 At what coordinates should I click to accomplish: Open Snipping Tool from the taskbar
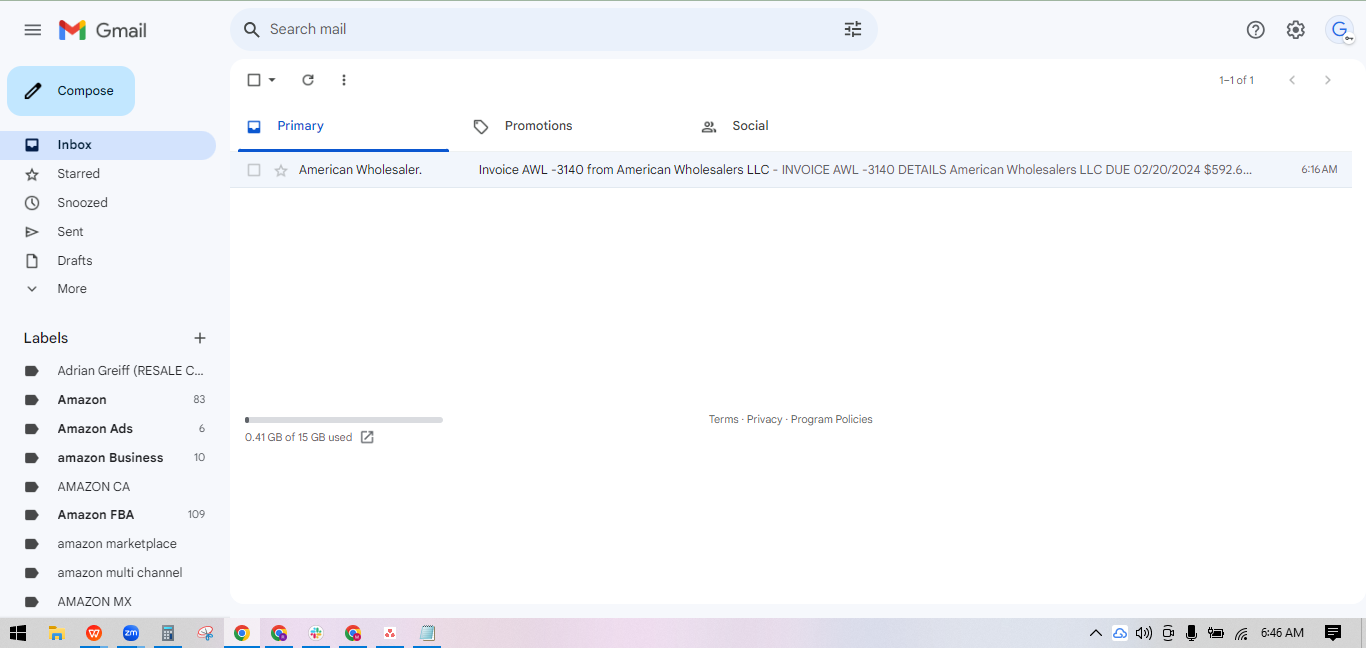(205, 633)
